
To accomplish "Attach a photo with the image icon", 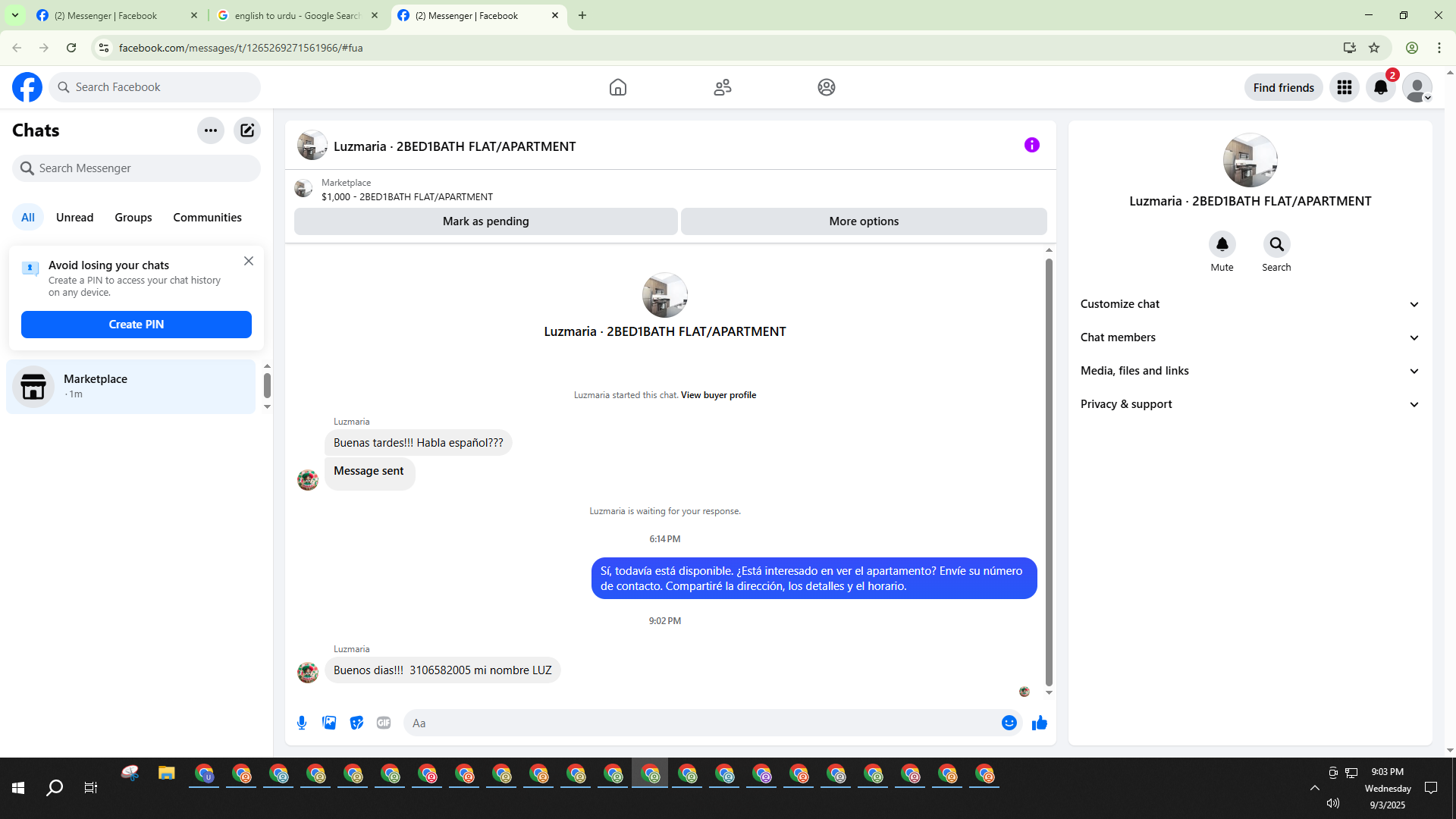I will coord(329,723).
